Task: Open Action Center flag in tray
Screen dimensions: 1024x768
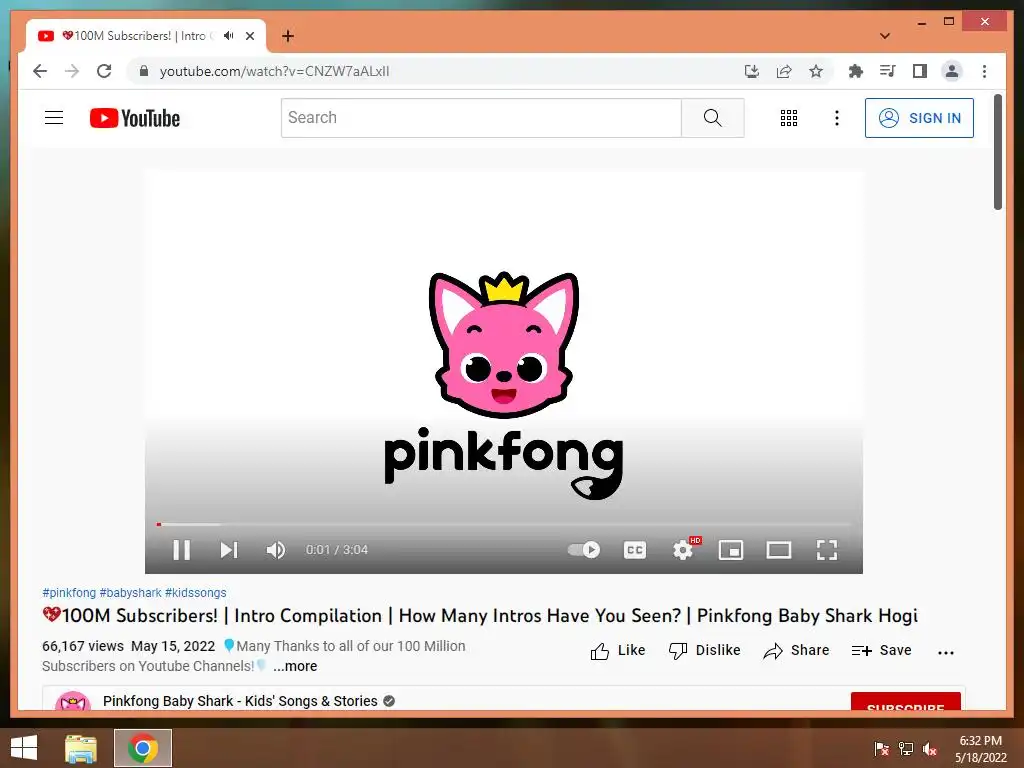Action: 881,749
